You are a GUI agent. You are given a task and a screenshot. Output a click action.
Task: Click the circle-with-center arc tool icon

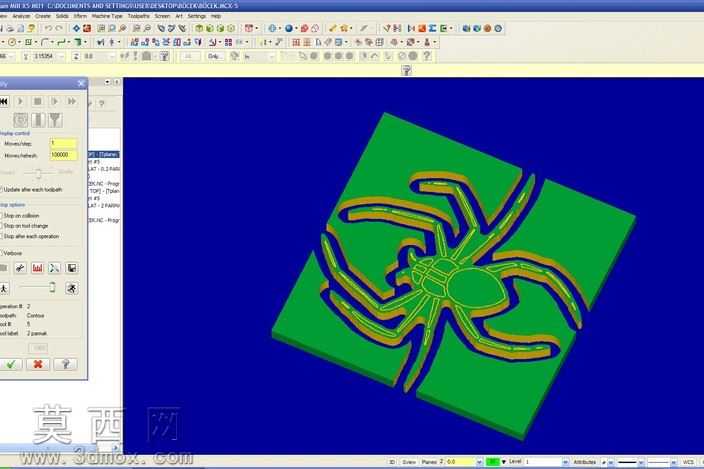click(x=12, y=42)
